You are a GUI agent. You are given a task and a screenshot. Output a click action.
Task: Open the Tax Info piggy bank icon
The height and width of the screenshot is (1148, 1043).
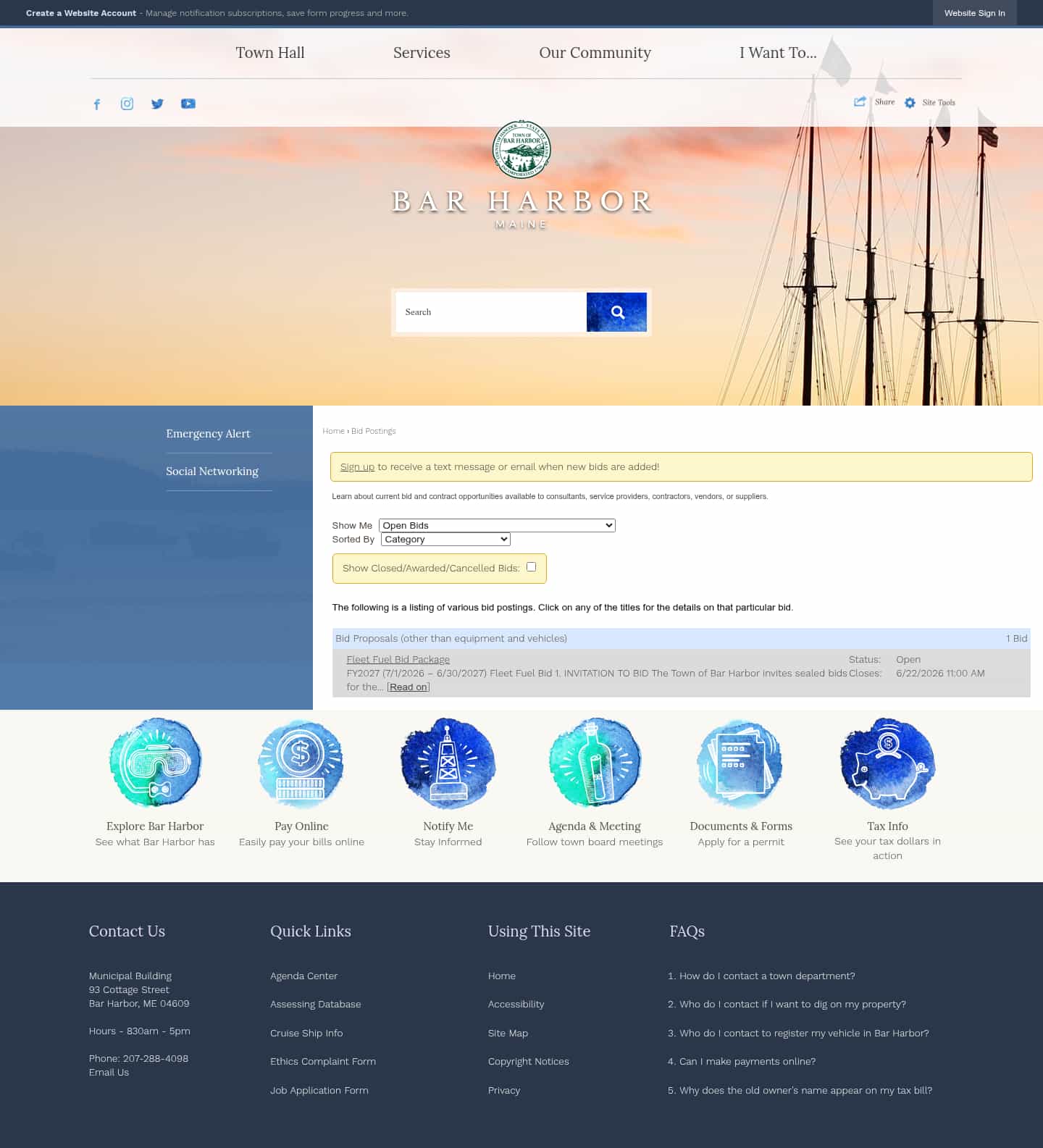887,763
